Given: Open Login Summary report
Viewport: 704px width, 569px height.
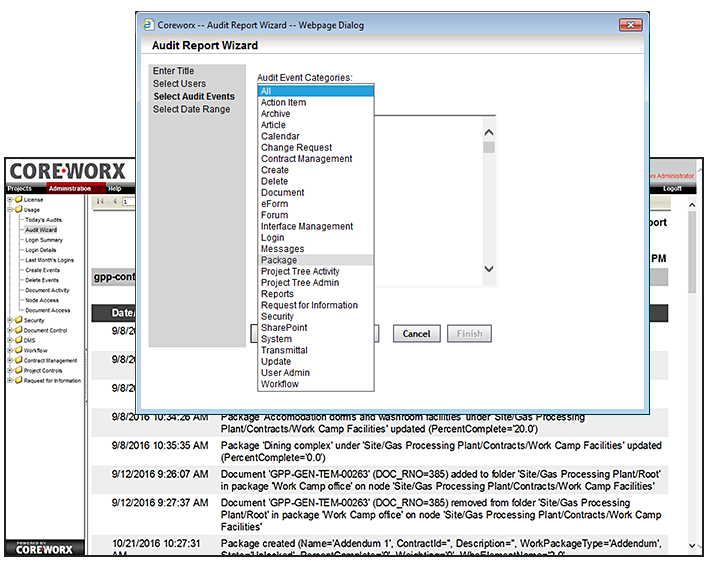Looking at the screenshot, I should [44, 240].
